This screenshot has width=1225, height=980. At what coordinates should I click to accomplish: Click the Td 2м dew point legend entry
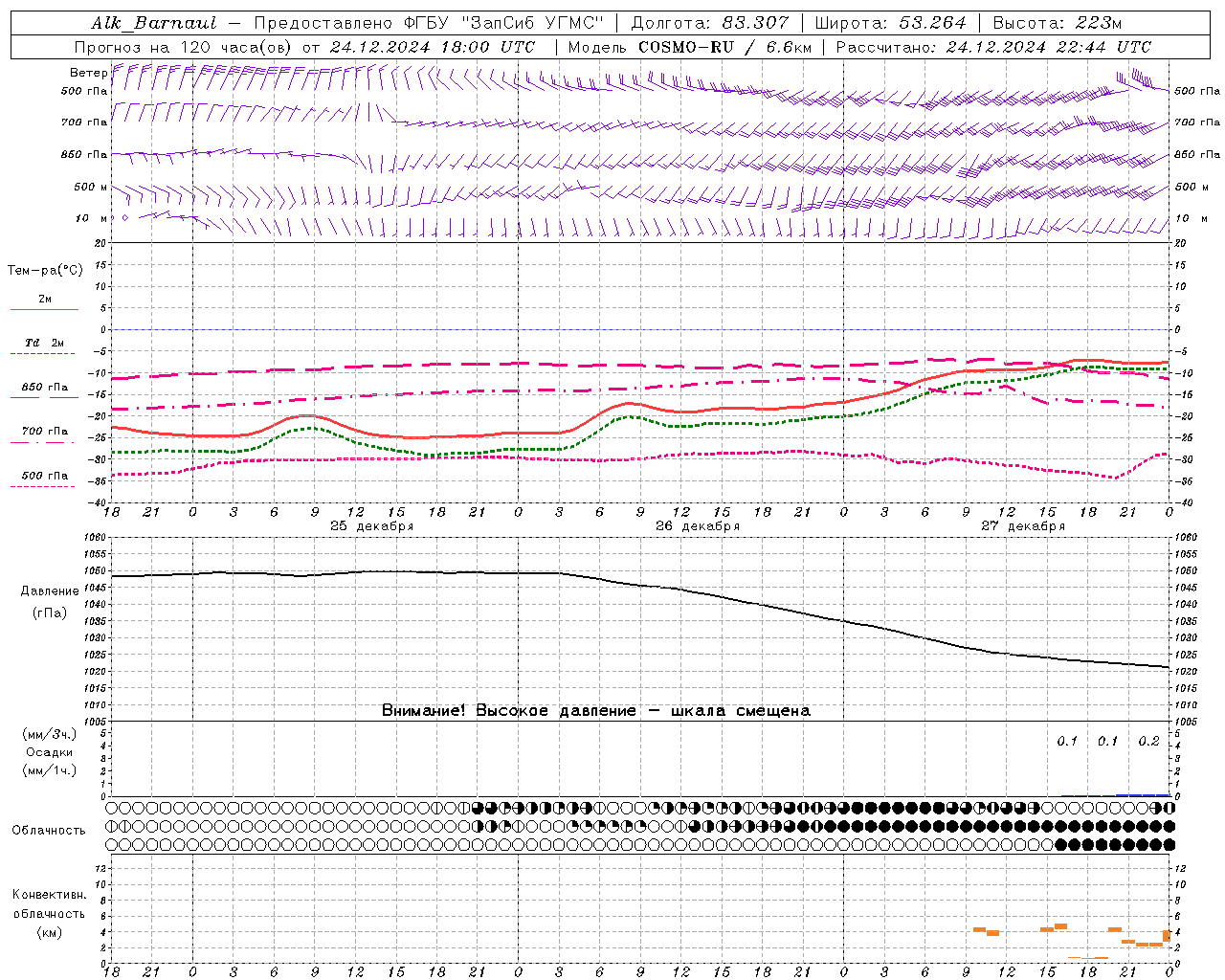[45, 343]
